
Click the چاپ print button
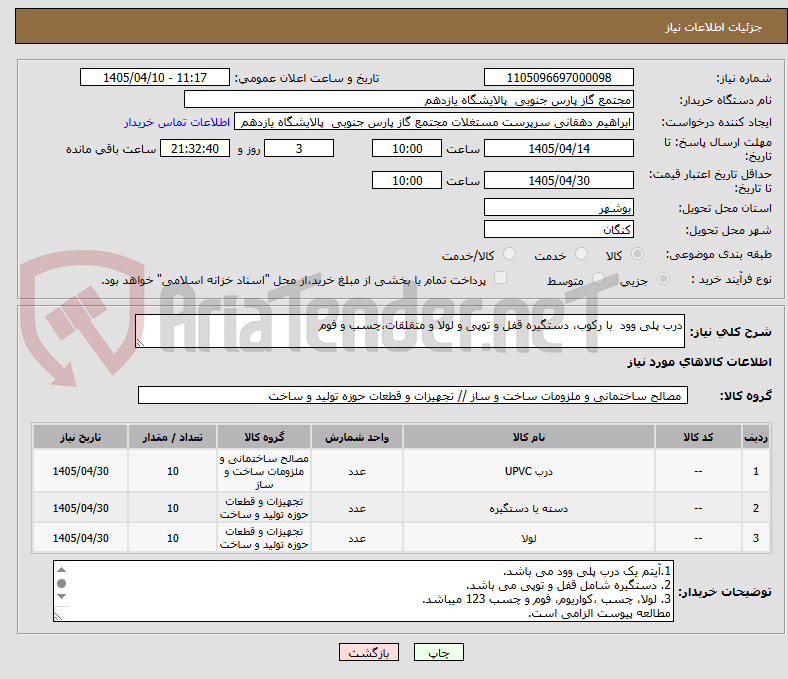click(x=438, y=652)
